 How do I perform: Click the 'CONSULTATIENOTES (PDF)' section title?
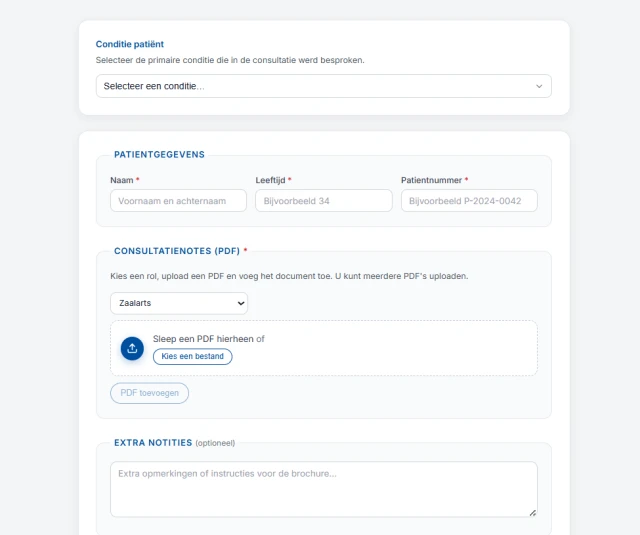pos(177,251)
